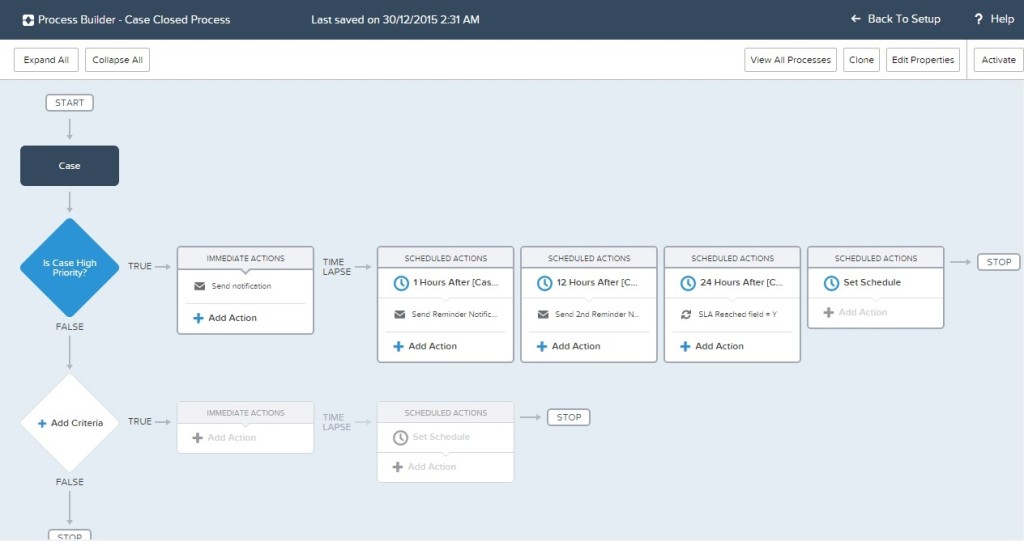This screenshot has width=1024, height=541.
Task: Click the clock icon for 12 Hours After
Action: (x=545, y=283)
